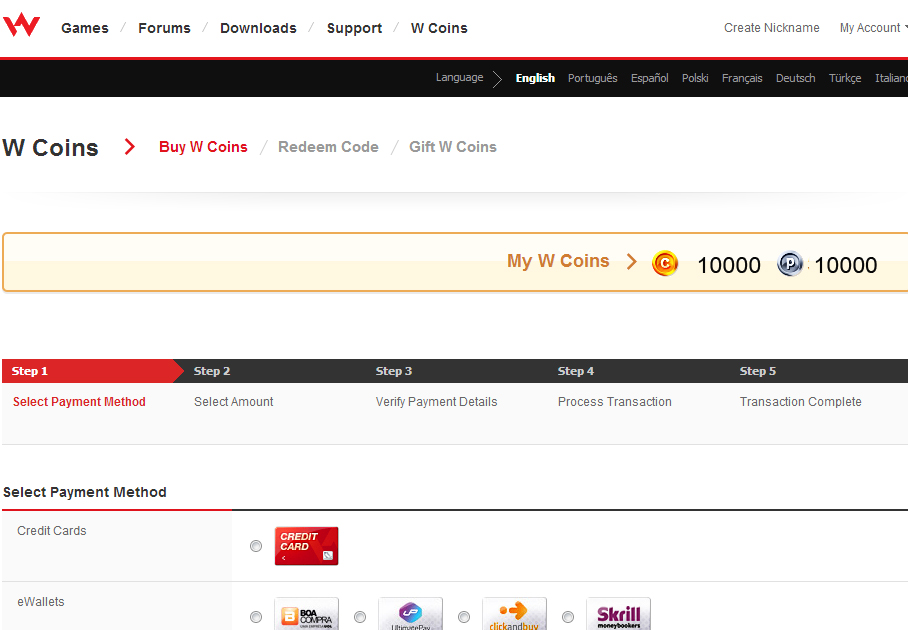This screenshot has height=630, width=908.
Task: Click the Boa Compra payment logo
Action: 306,614
